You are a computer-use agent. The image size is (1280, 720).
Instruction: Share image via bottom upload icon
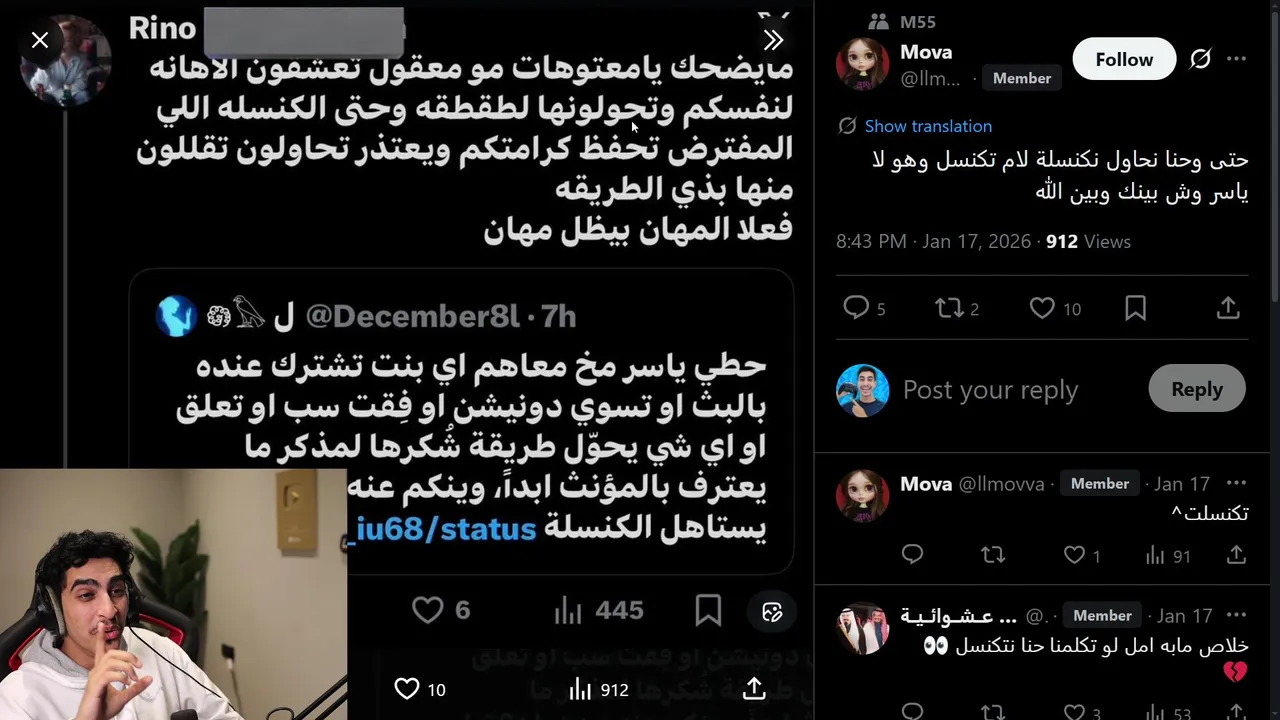754,688
